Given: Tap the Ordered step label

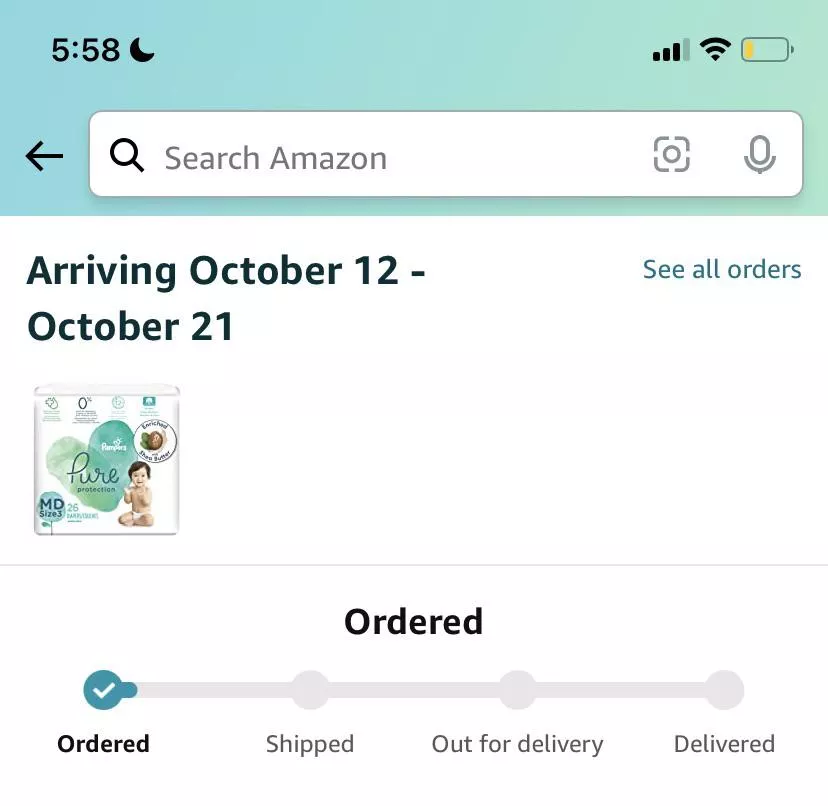Looking at the screenshot, I should click(104, 744).
